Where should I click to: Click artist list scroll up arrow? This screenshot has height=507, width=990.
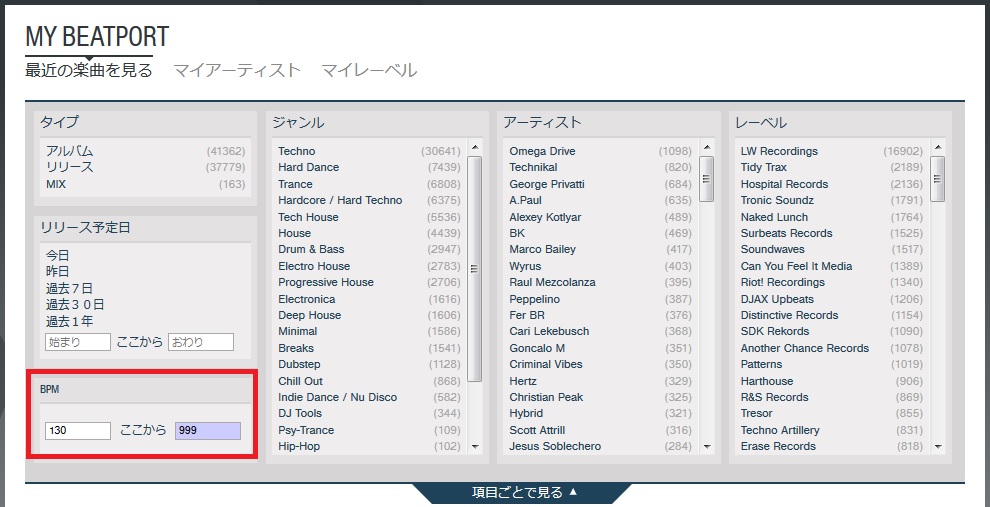point(707,148)
